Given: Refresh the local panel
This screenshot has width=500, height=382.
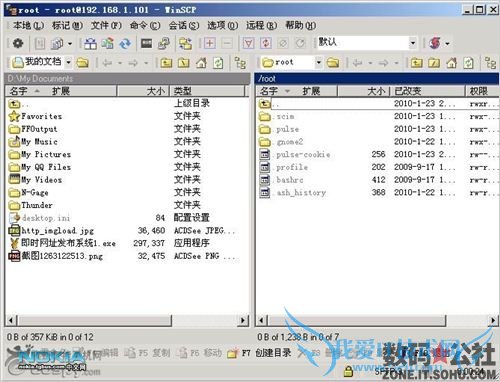Looking at the screenshot, I should click(x=218, y=62).
